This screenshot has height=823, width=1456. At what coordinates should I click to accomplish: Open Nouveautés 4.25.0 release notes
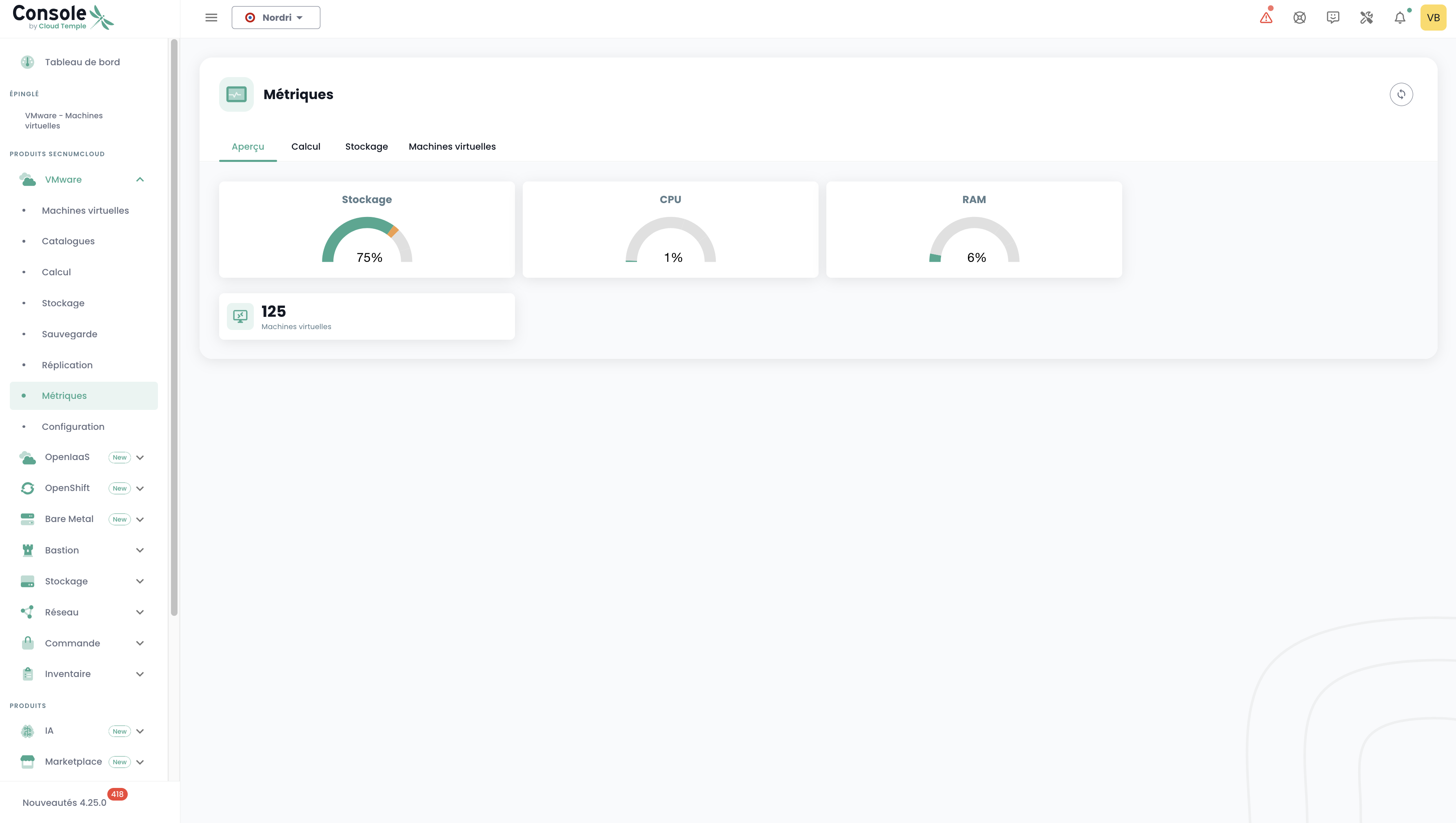click(64, 802)
